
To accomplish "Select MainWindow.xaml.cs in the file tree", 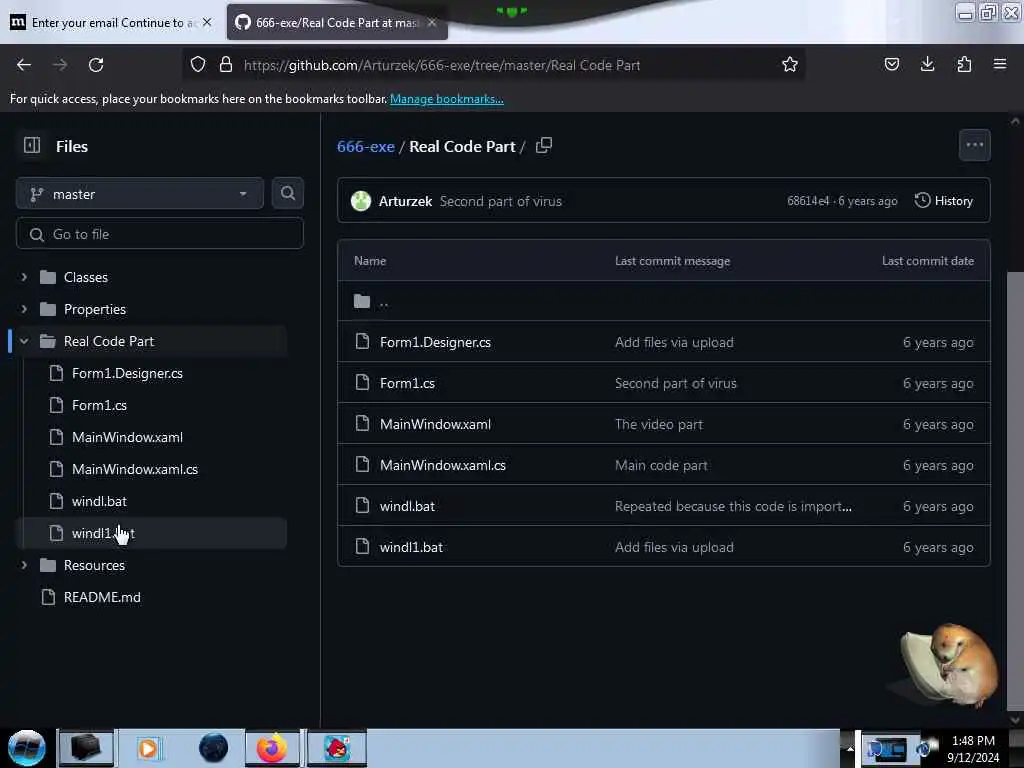I will click(135, 469).
